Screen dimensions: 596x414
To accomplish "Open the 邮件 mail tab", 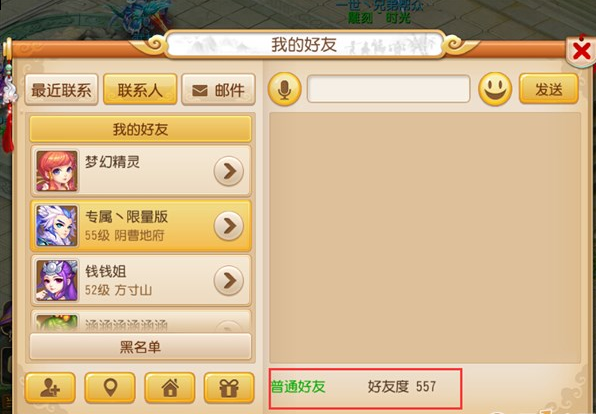I will tap(219, 90).
